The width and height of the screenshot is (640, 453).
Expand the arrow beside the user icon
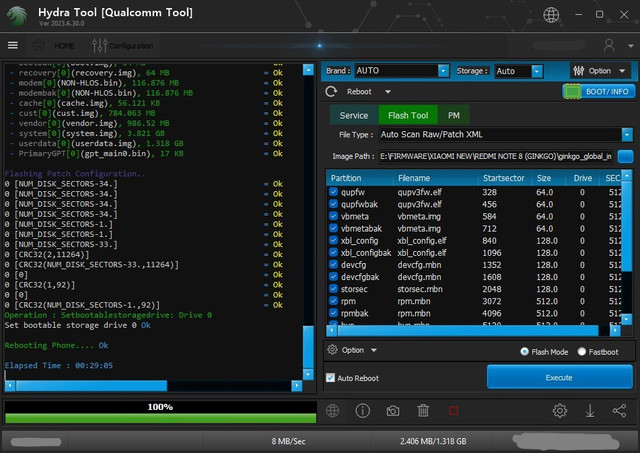pos(631,46)
